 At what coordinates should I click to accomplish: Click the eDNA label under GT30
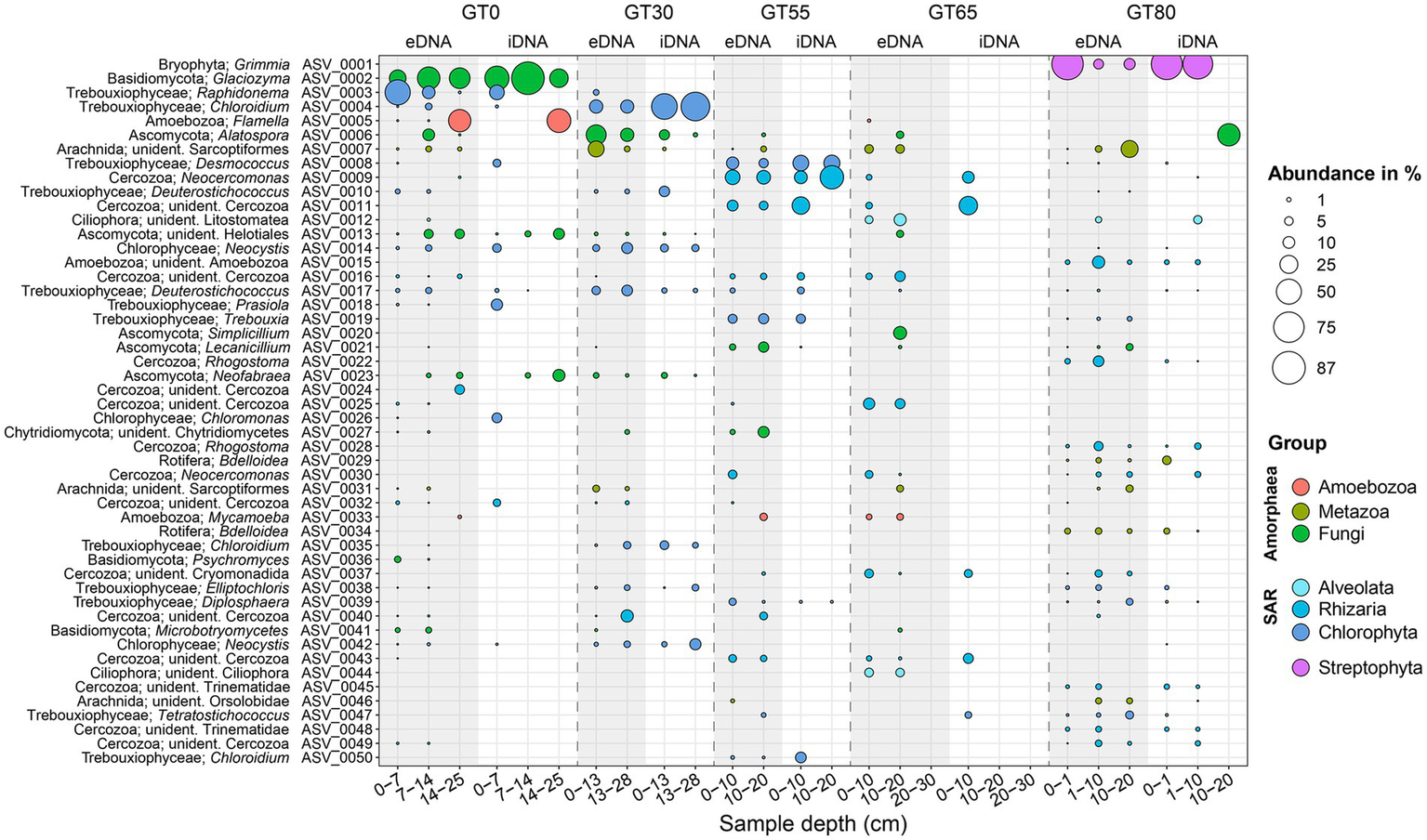click(x=611, y=42)
